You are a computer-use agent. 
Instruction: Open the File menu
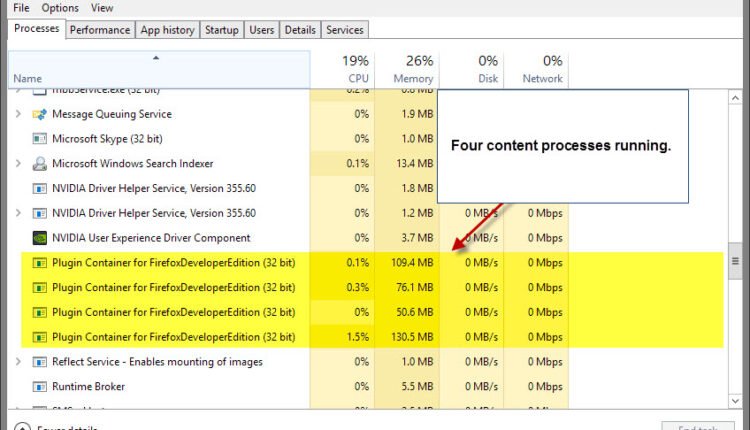(x=21, y=8)
